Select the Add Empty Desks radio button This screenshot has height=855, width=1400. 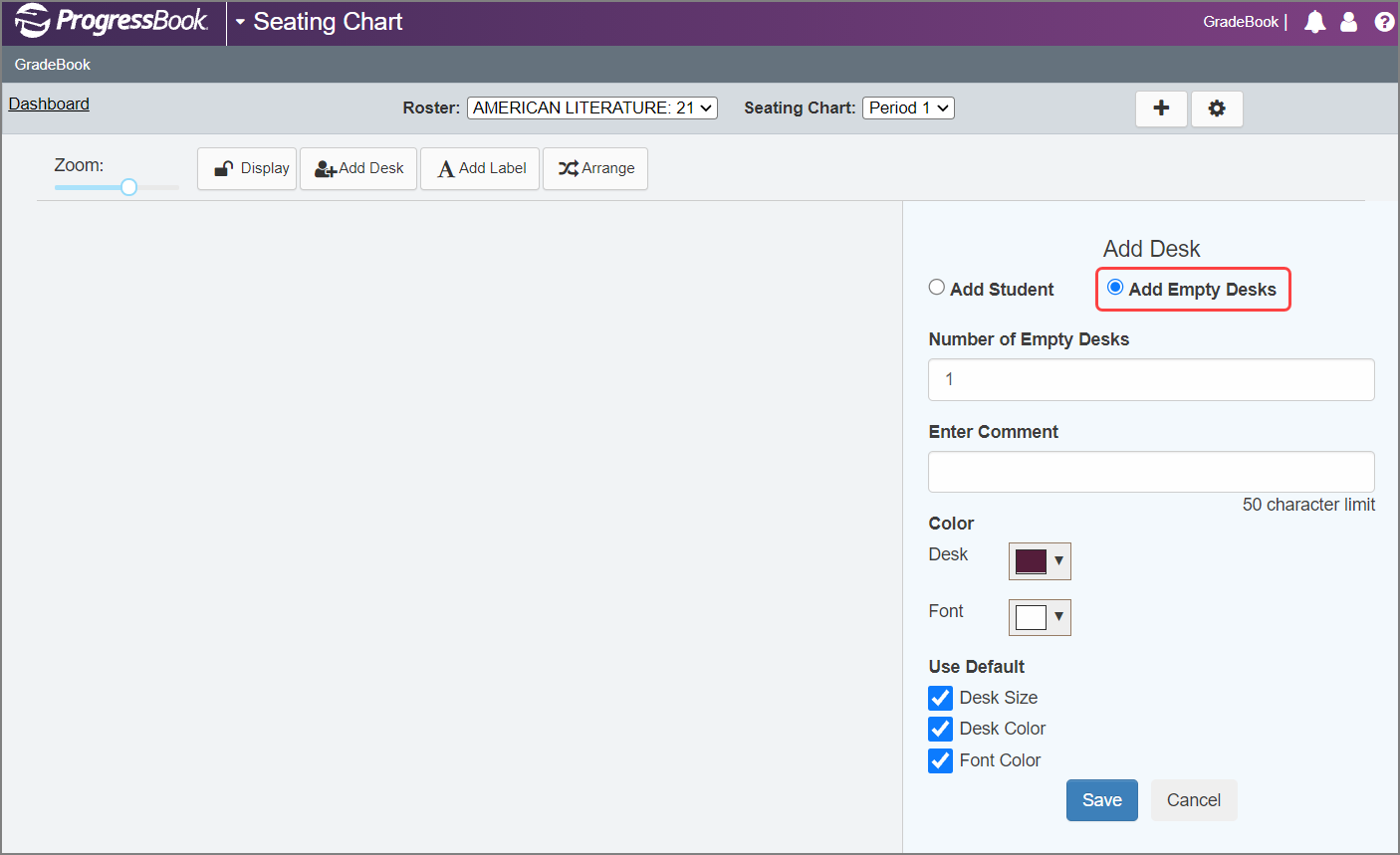[x=1115, y=288]
